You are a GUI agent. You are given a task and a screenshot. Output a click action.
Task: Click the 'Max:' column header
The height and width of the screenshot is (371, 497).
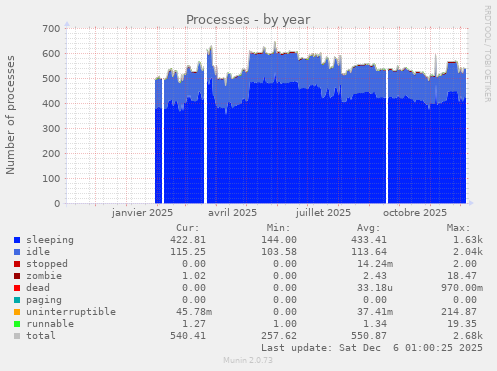click(458, 228)
